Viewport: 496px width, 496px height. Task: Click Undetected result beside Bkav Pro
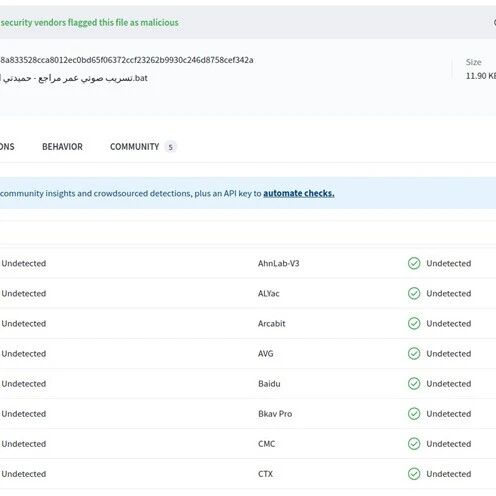point(449,414)
